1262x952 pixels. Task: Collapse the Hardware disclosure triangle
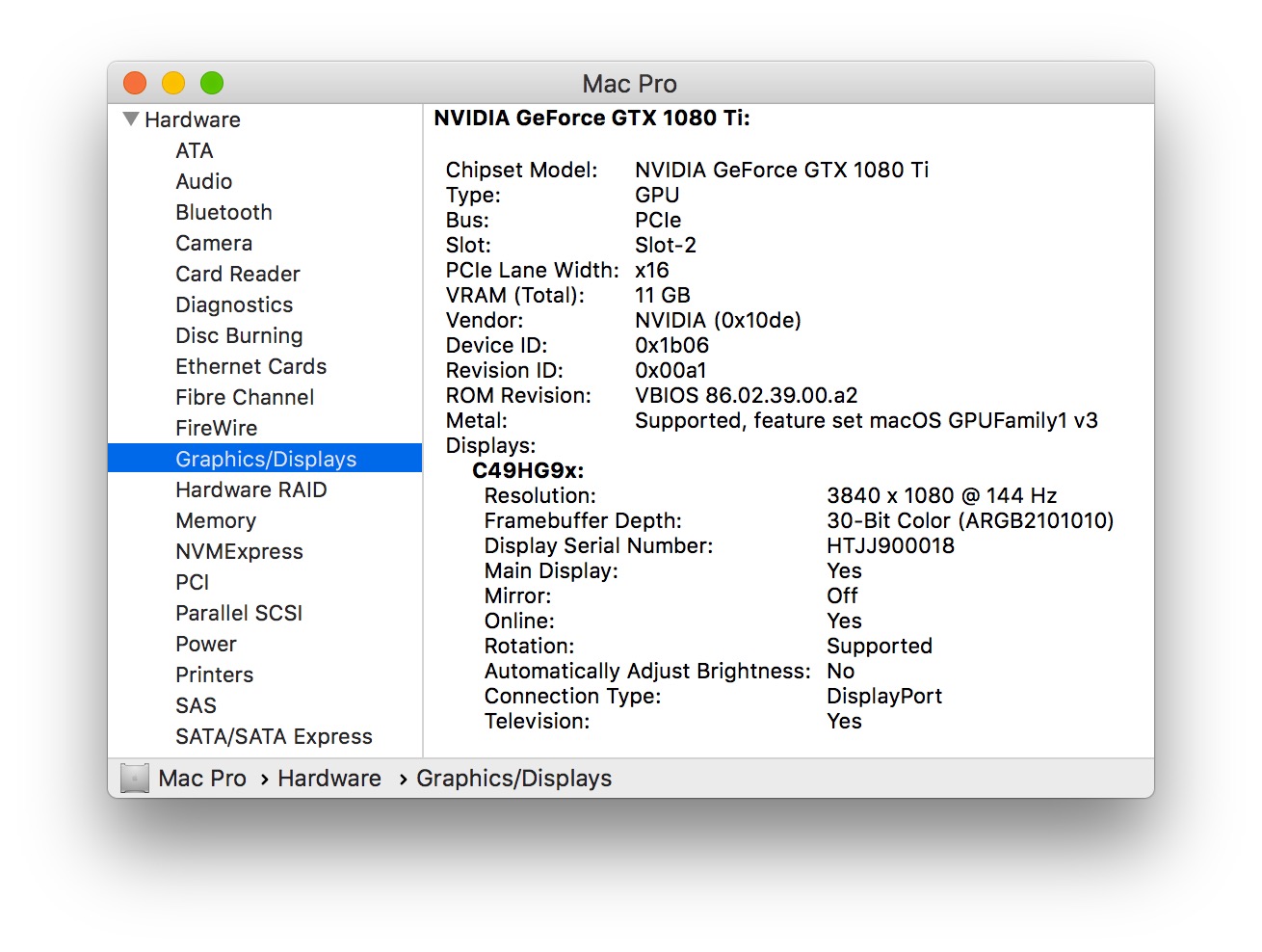click(x=131, y=119)
